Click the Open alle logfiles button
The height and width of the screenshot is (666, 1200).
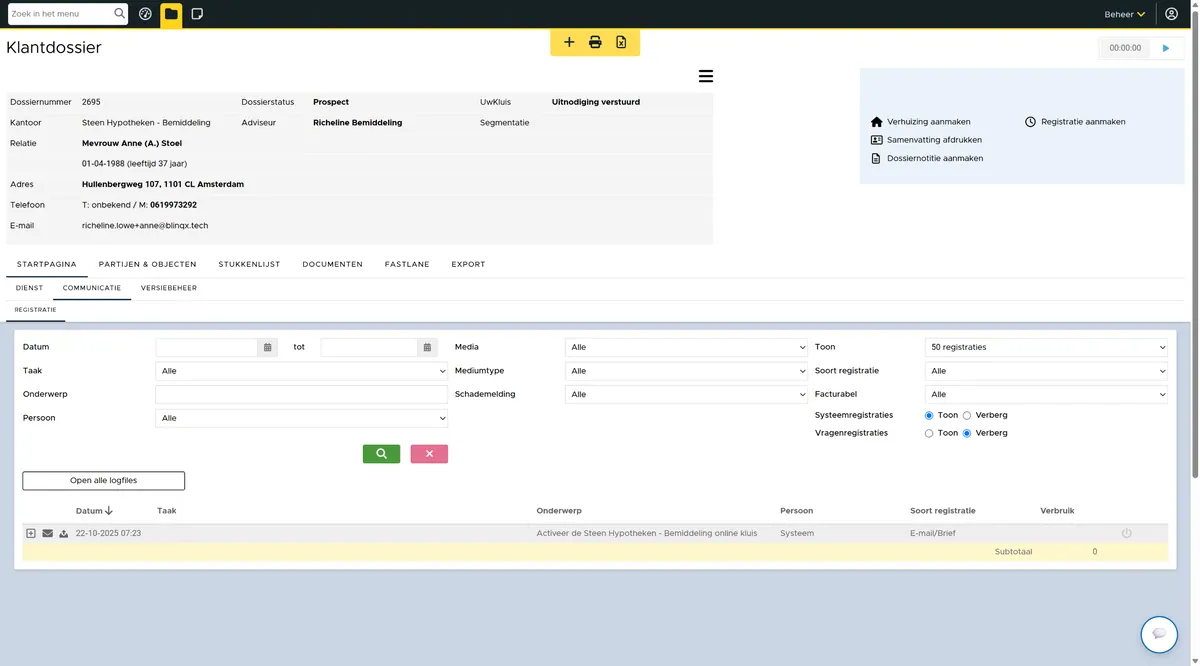(x=103, y=481)
